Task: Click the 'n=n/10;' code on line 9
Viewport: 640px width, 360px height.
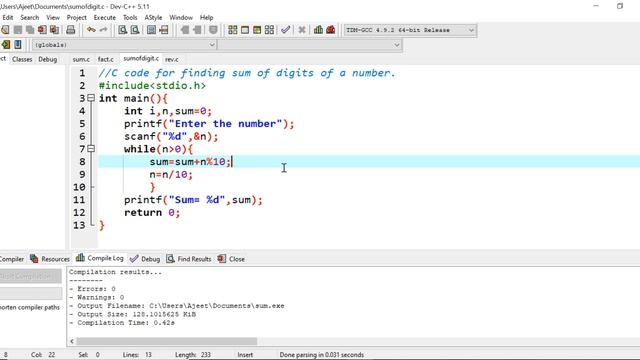Action: point(171,174)
